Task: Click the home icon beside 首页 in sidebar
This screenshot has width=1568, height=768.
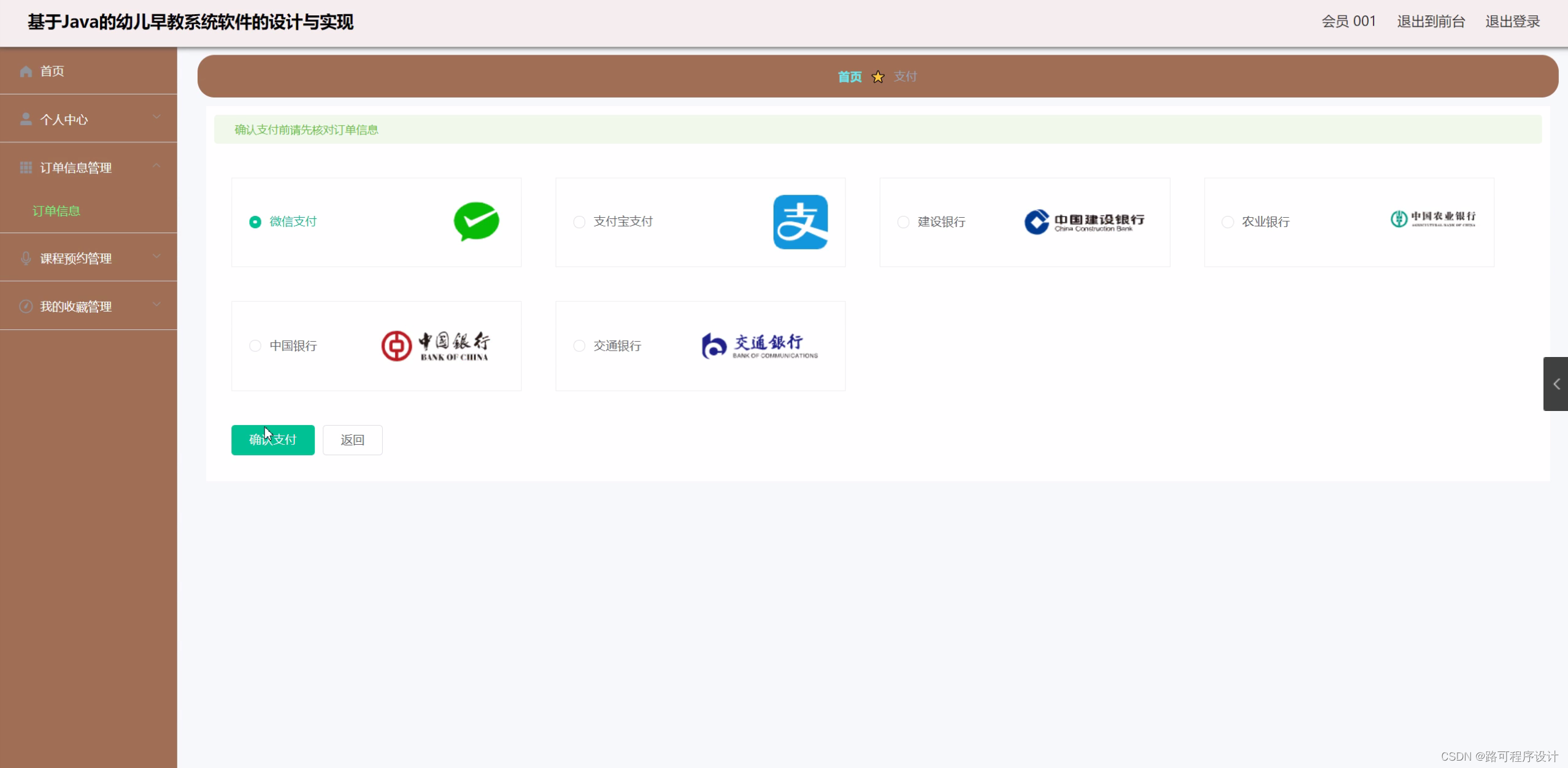Action: pyautogui.click(x=26, y=71)
